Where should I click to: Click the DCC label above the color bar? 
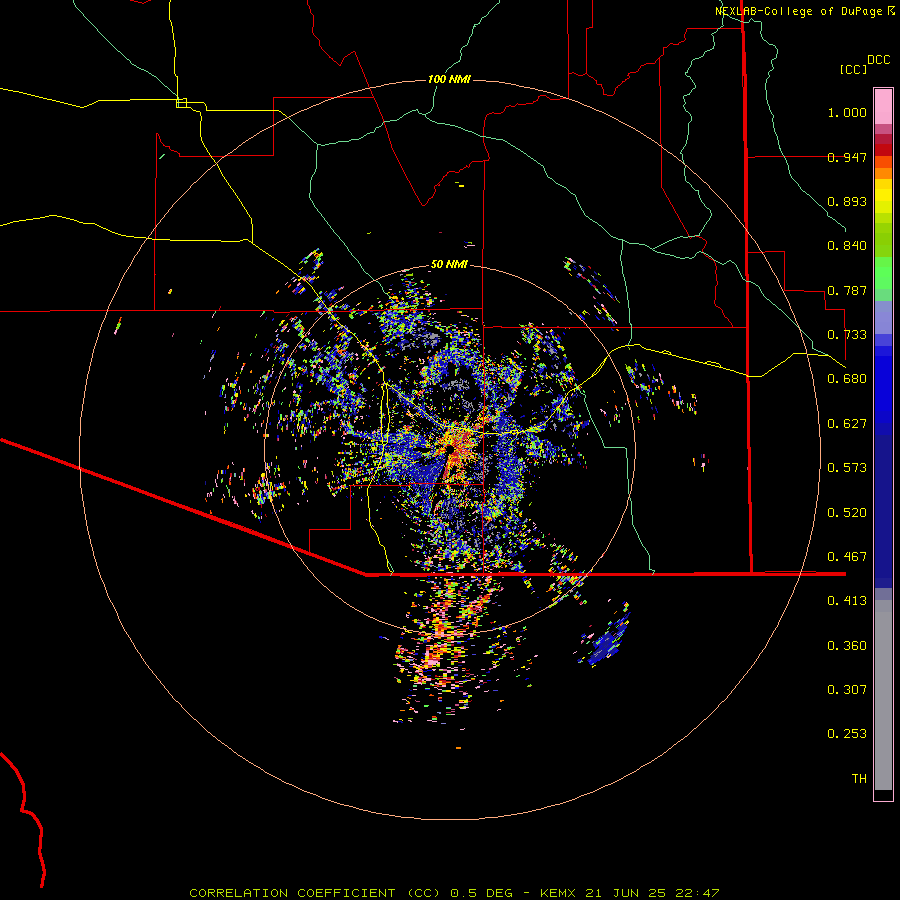(x=879, y=60)
